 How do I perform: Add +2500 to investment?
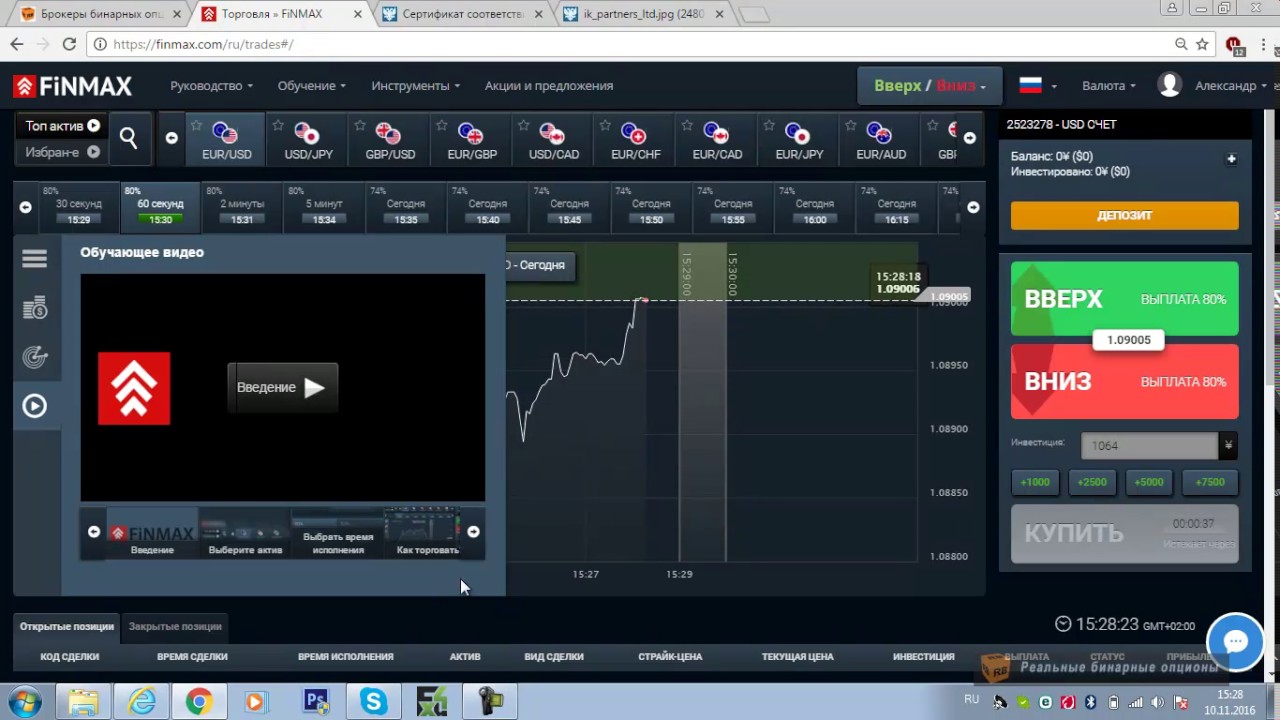(1092, 482)
